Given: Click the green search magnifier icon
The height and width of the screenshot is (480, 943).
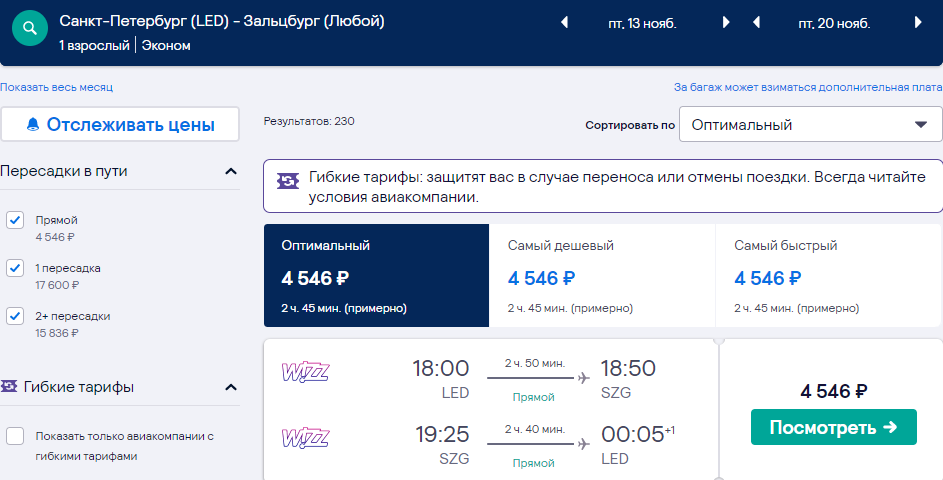Looking at the screenshot, I should click(29, 28).
